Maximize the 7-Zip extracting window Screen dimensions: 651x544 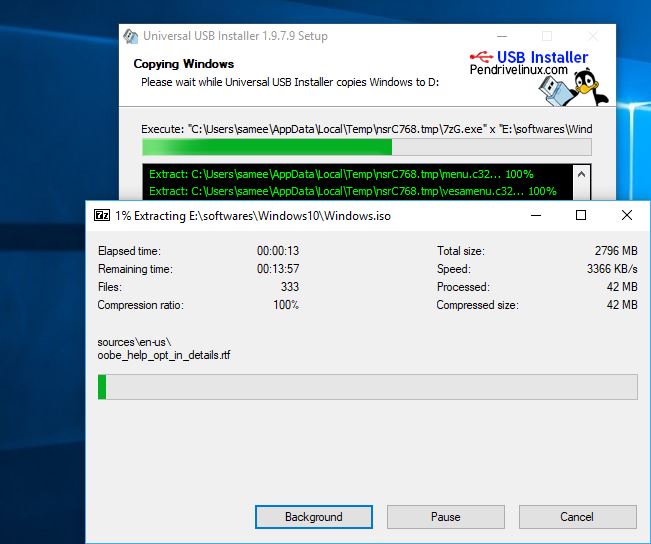pyautogui.click(x=581, y=215)
